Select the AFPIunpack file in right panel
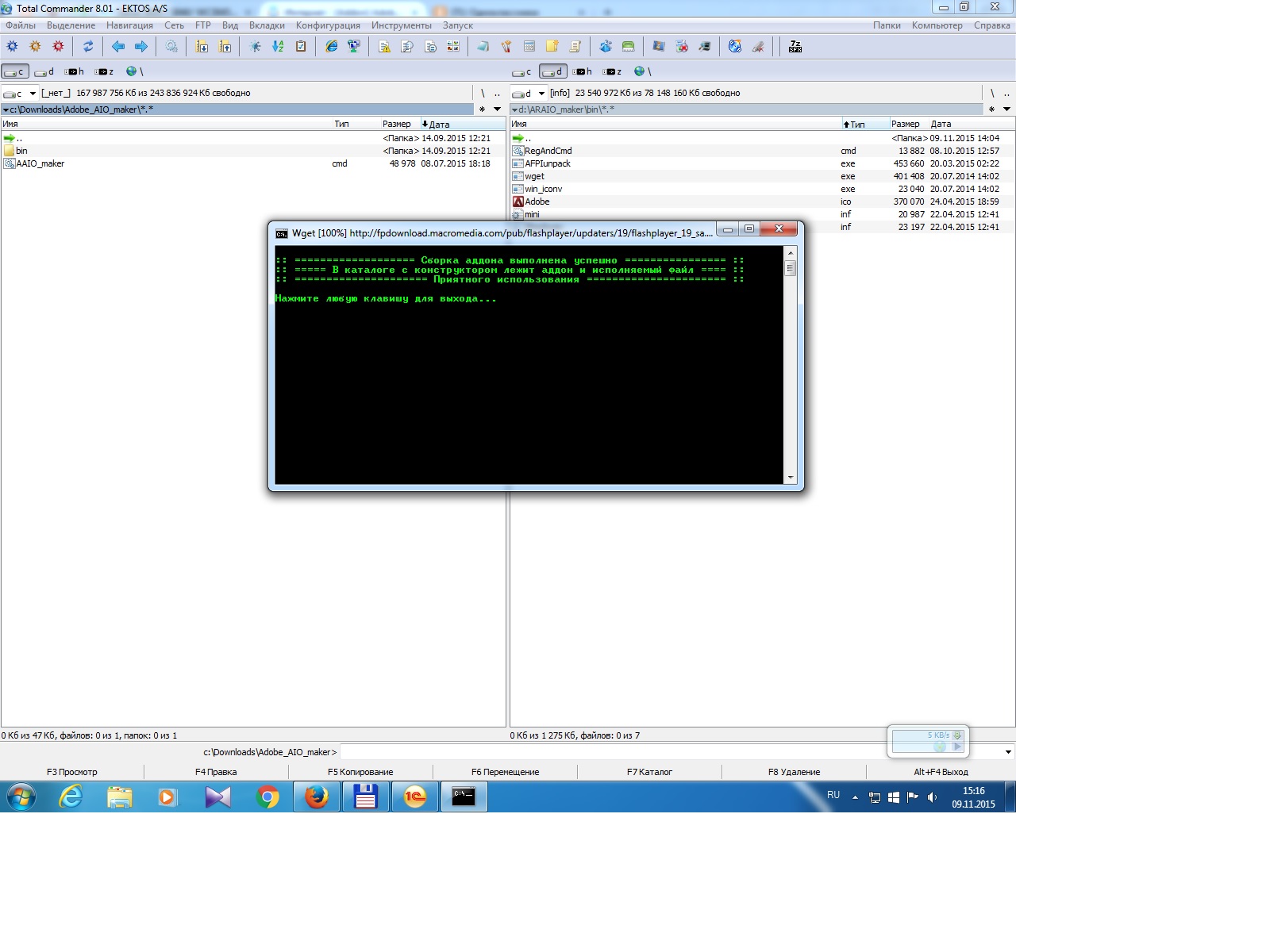This screenshot has height=952, width=1270. pyautogui.click(x=548, y=163)
